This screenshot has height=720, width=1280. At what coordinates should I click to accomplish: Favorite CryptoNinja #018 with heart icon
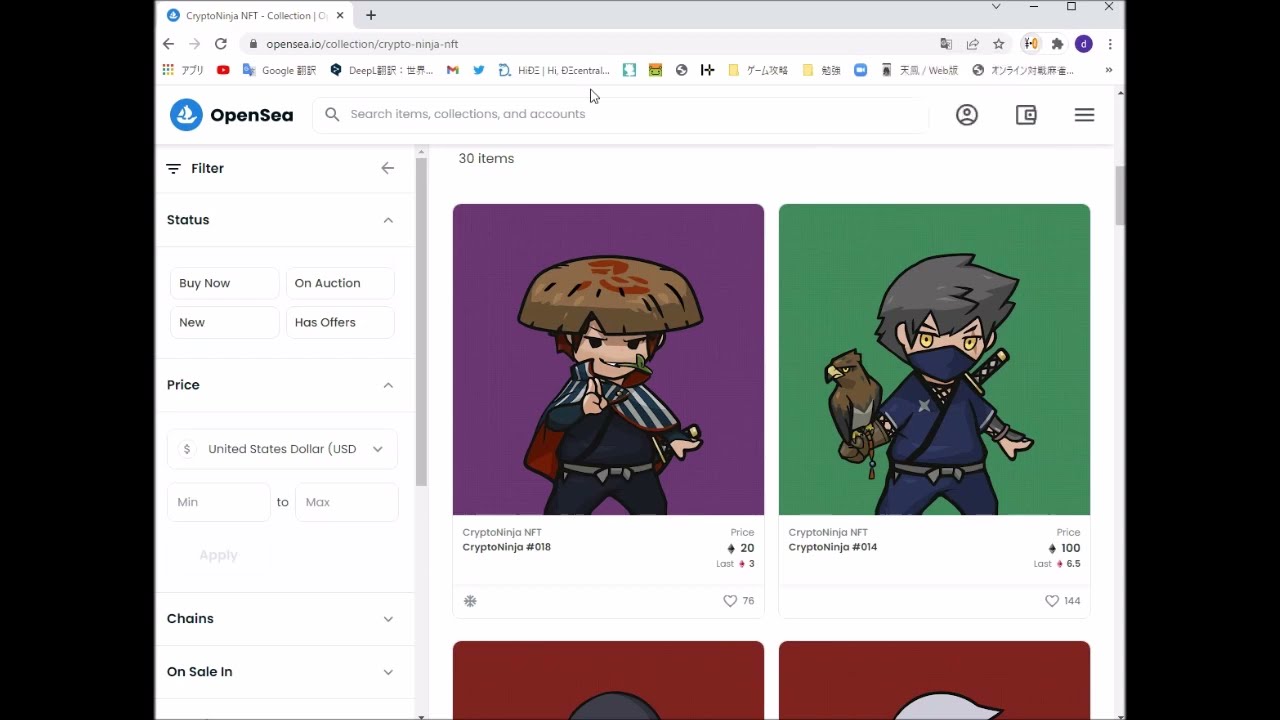[x=730, y=601]
